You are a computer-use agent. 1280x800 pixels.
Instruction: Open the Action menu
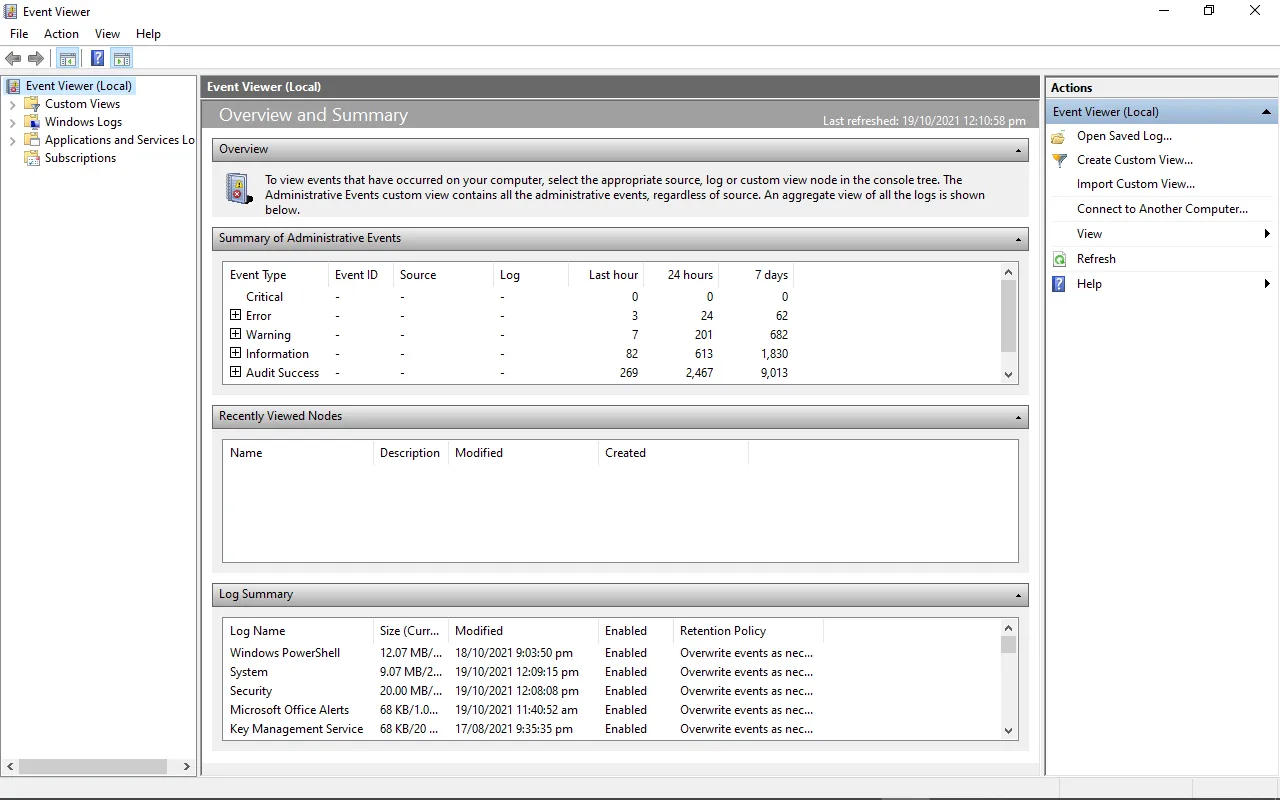[x=61, y=33]
